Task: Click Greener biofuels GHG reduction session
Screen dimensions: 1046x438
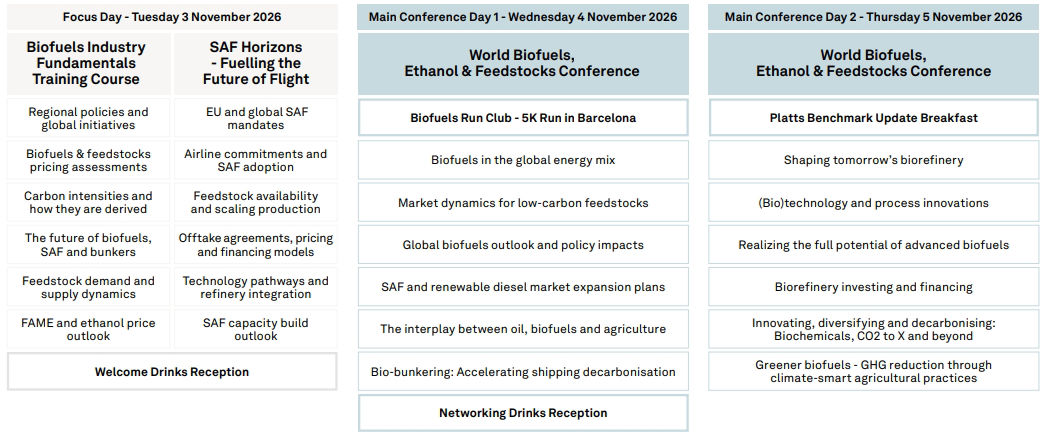Action: [873, 371]
